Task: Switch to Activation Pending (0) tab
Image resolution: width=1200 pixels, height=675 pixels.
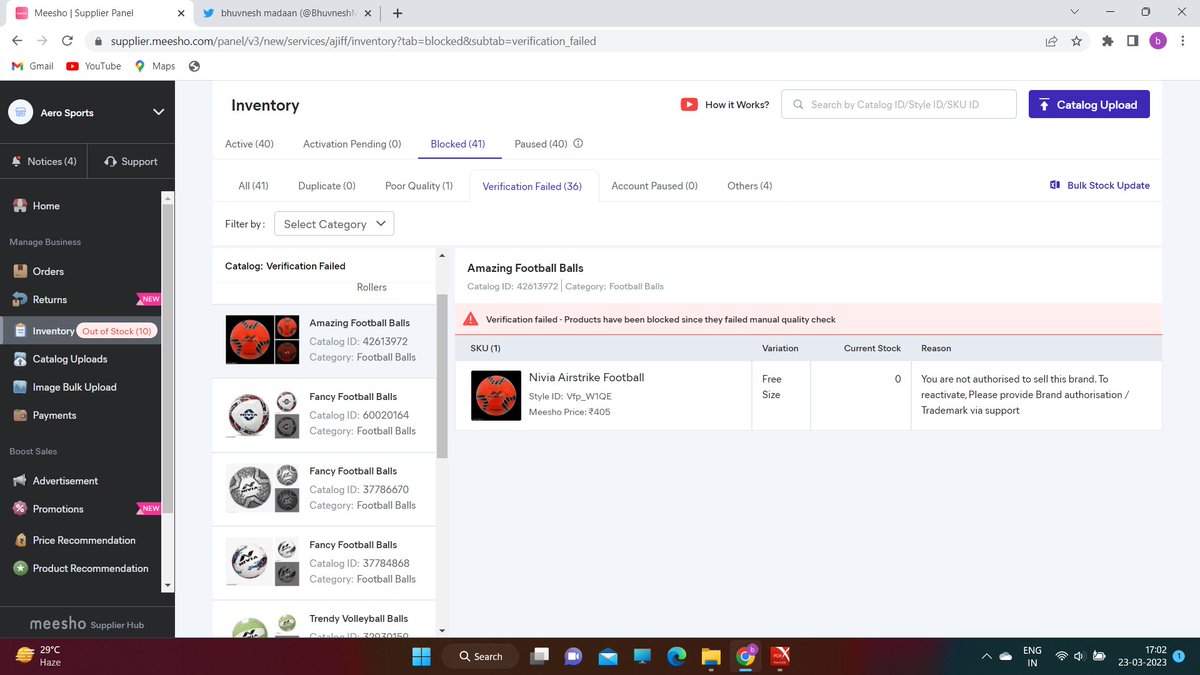Action: coord(352,144)
